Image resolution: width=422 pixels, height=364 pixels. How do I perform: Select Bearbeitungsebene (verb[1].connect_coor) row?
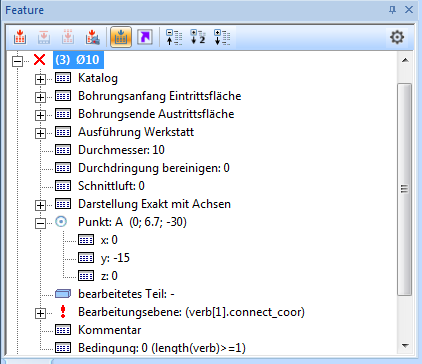[x=191, y=312]
